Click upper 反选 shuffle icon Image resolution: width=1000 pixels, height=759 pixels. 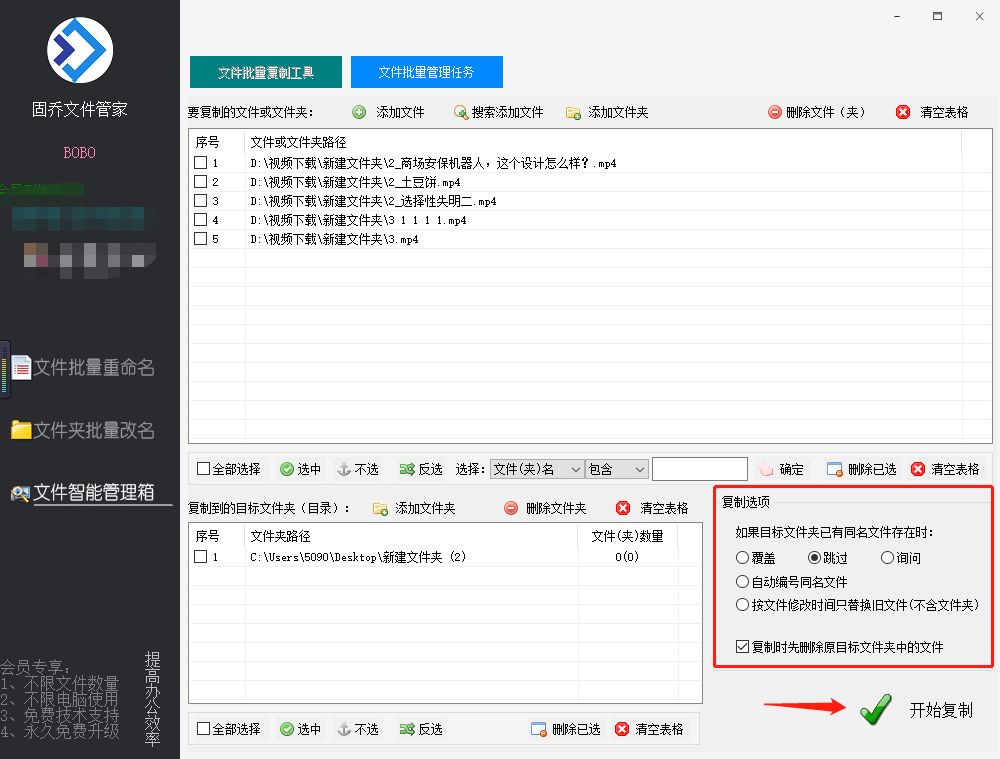(x=407, y=469)
